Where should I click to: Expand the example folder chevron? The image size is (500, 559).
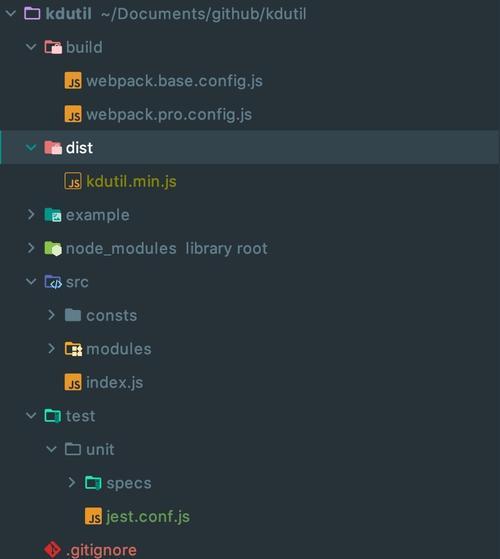[x=31, y=215]
